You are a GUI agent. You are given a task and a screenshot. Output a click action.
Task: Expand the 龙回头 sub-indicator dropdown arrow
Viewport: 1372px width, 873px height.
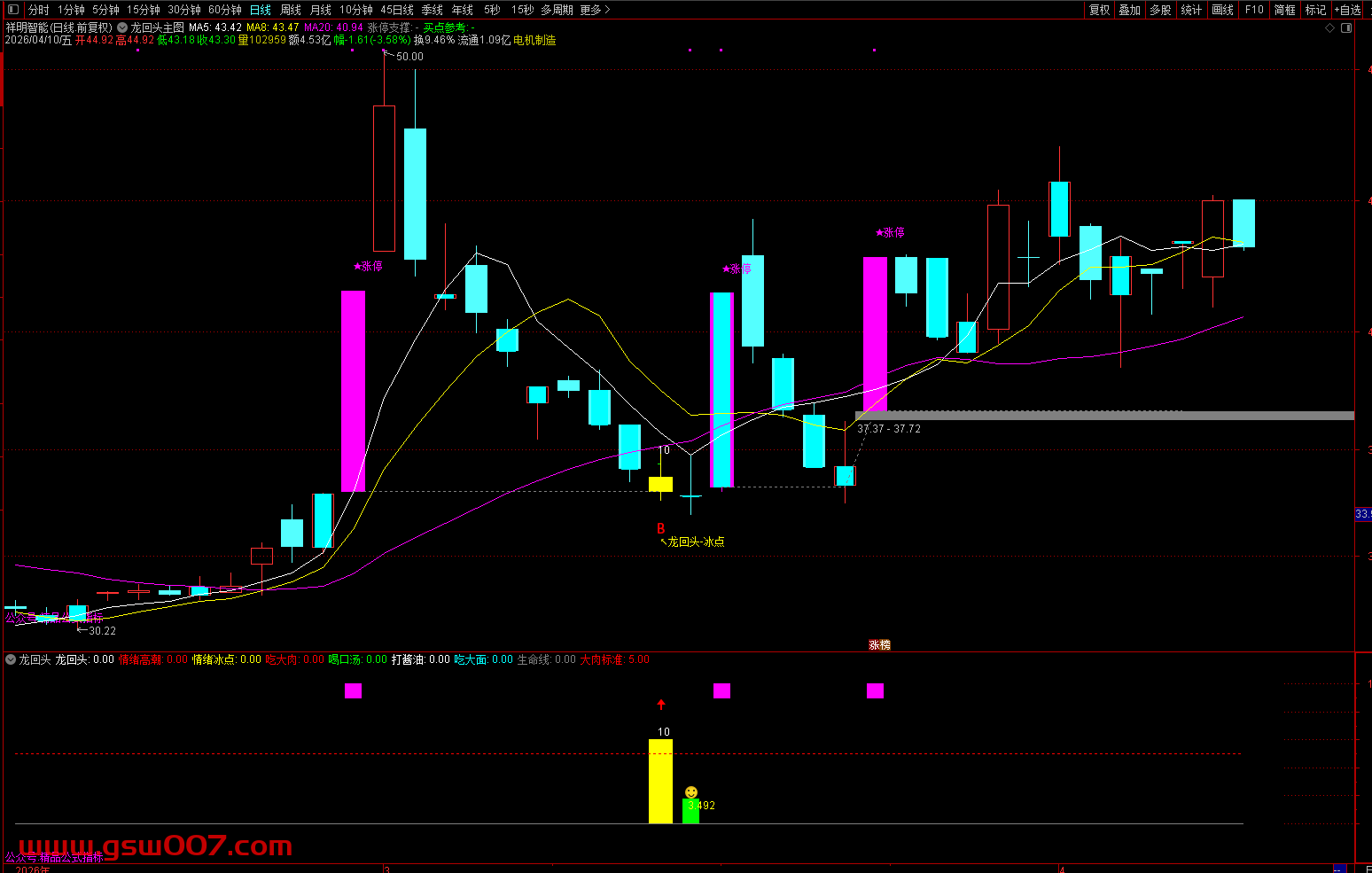[x=11, y=659]
